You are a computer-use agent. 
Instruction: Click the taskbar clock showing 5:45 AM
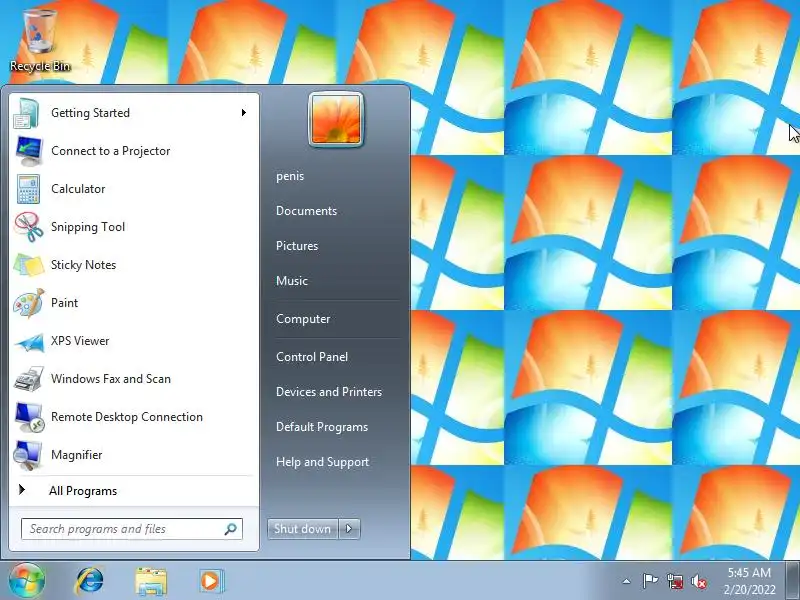[749, 572]
